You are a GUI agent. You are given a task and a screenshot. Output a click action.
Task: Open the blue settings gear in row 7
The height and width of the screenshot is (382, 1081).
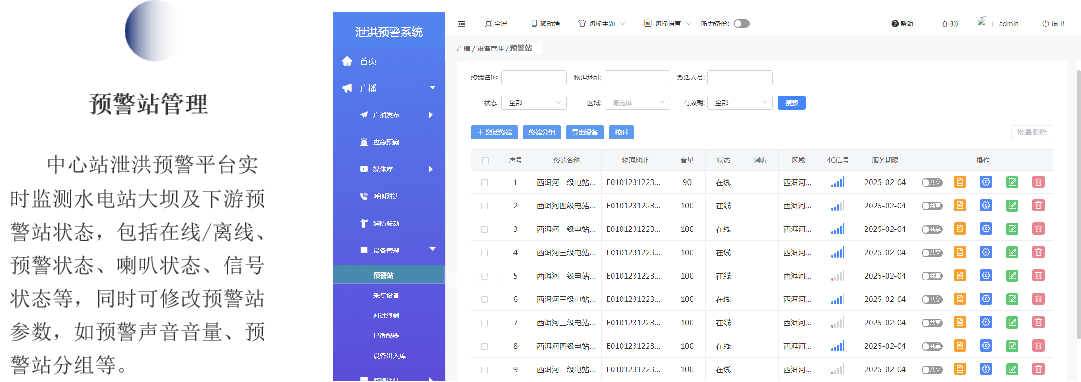(x=986, y=323)
